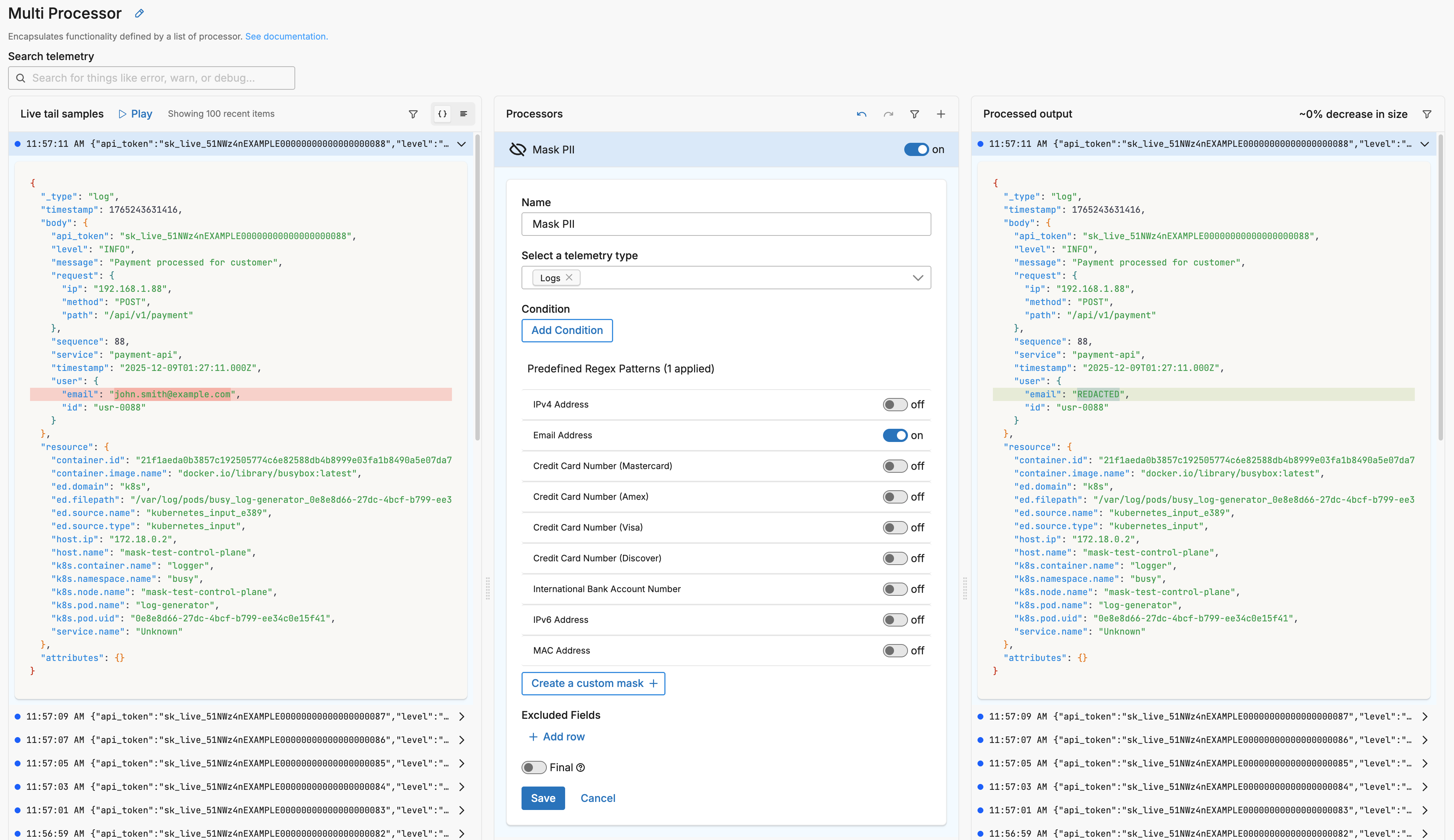
Task: Click the pencil icon beside Multi Processor title
Action: (x=139, y=13)
